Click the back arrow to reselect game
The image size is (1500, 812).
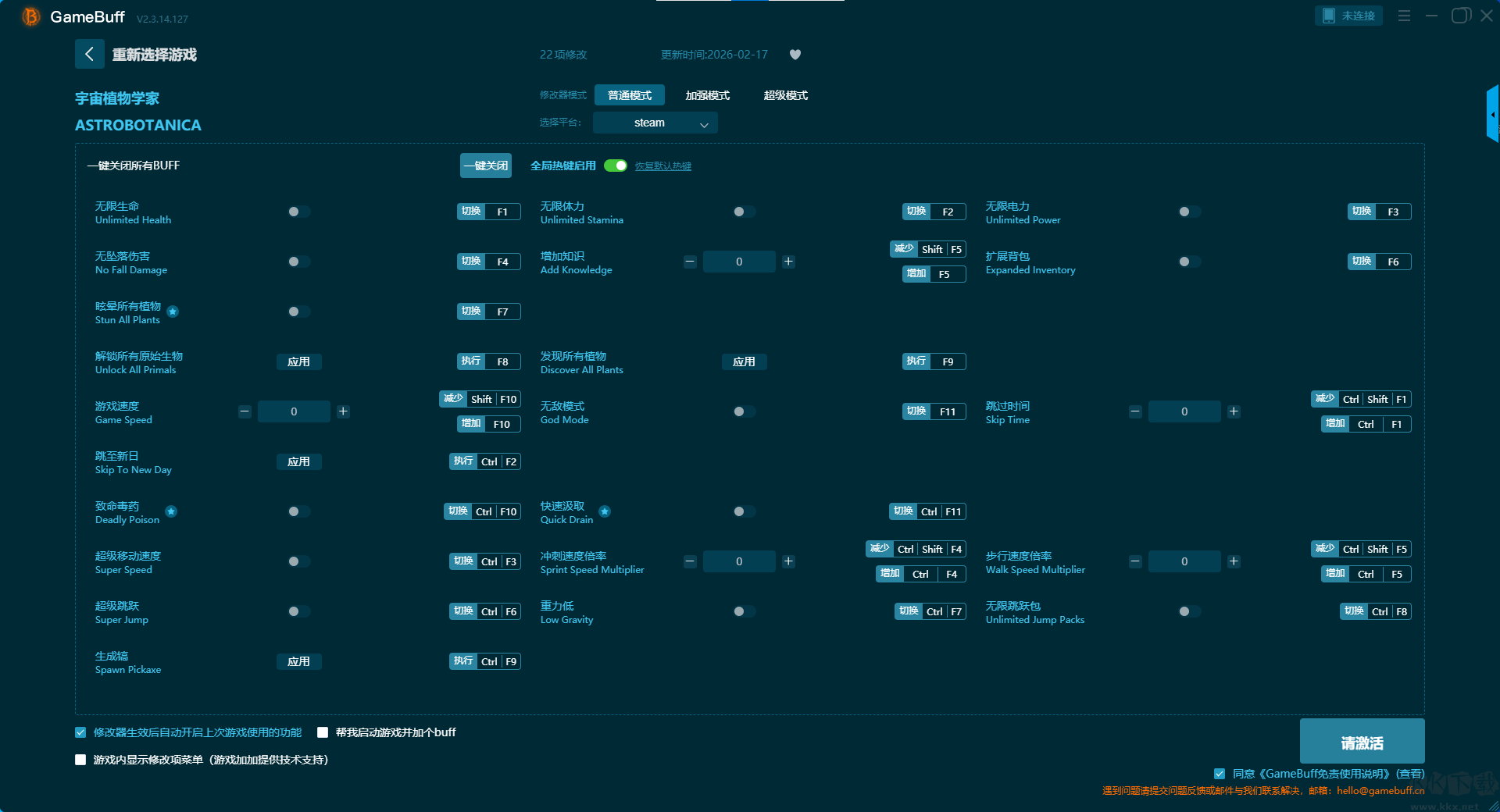click(89, 54)
